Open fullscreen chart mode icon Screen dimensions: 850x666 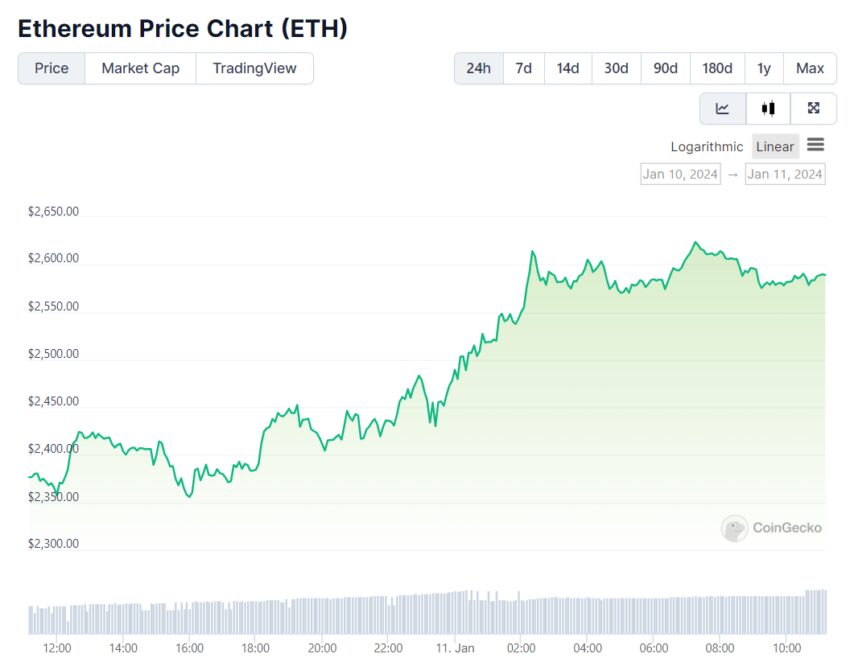pos(814,109)
